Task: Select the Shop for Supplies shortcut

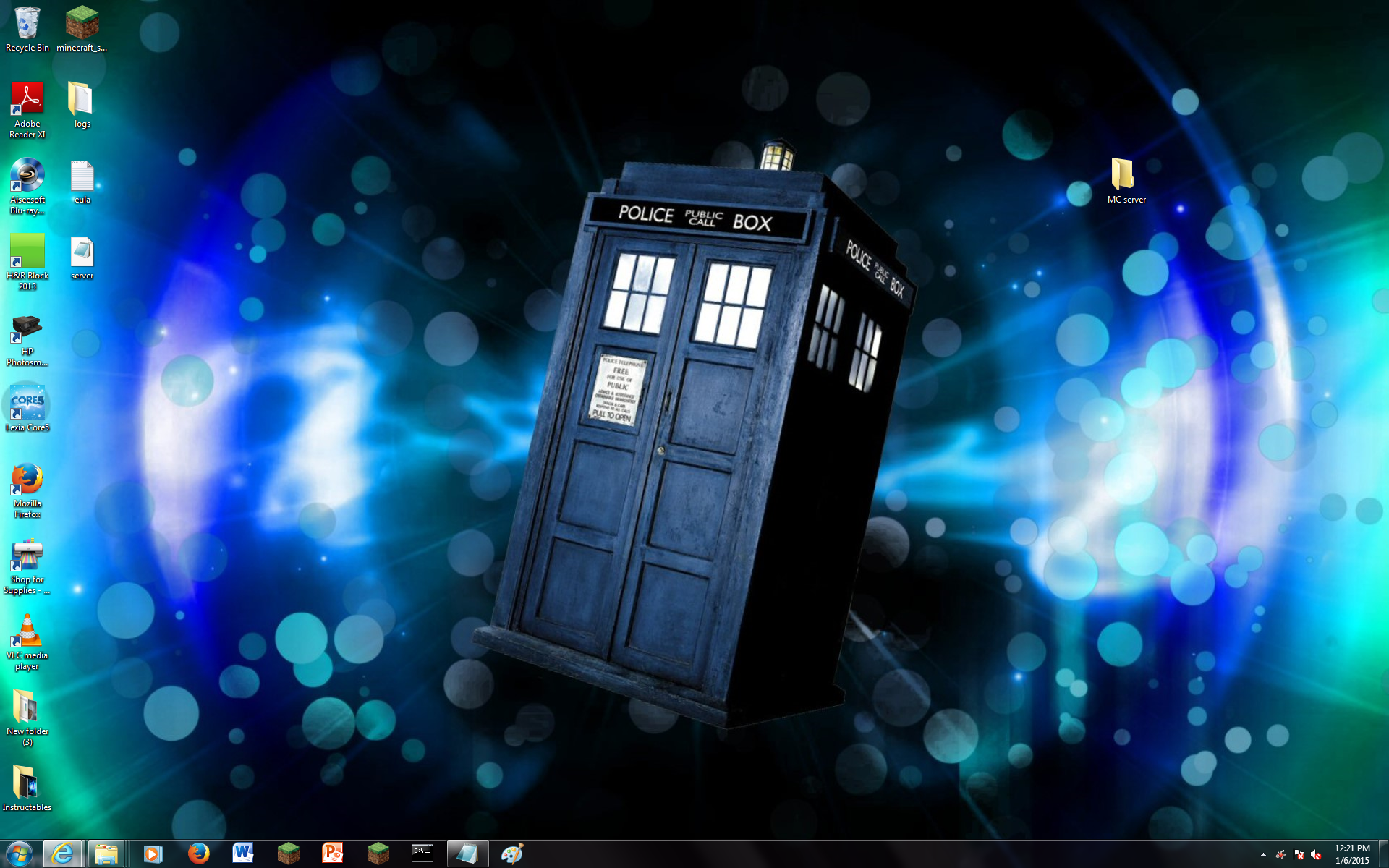Action: [x=27, y=566]
